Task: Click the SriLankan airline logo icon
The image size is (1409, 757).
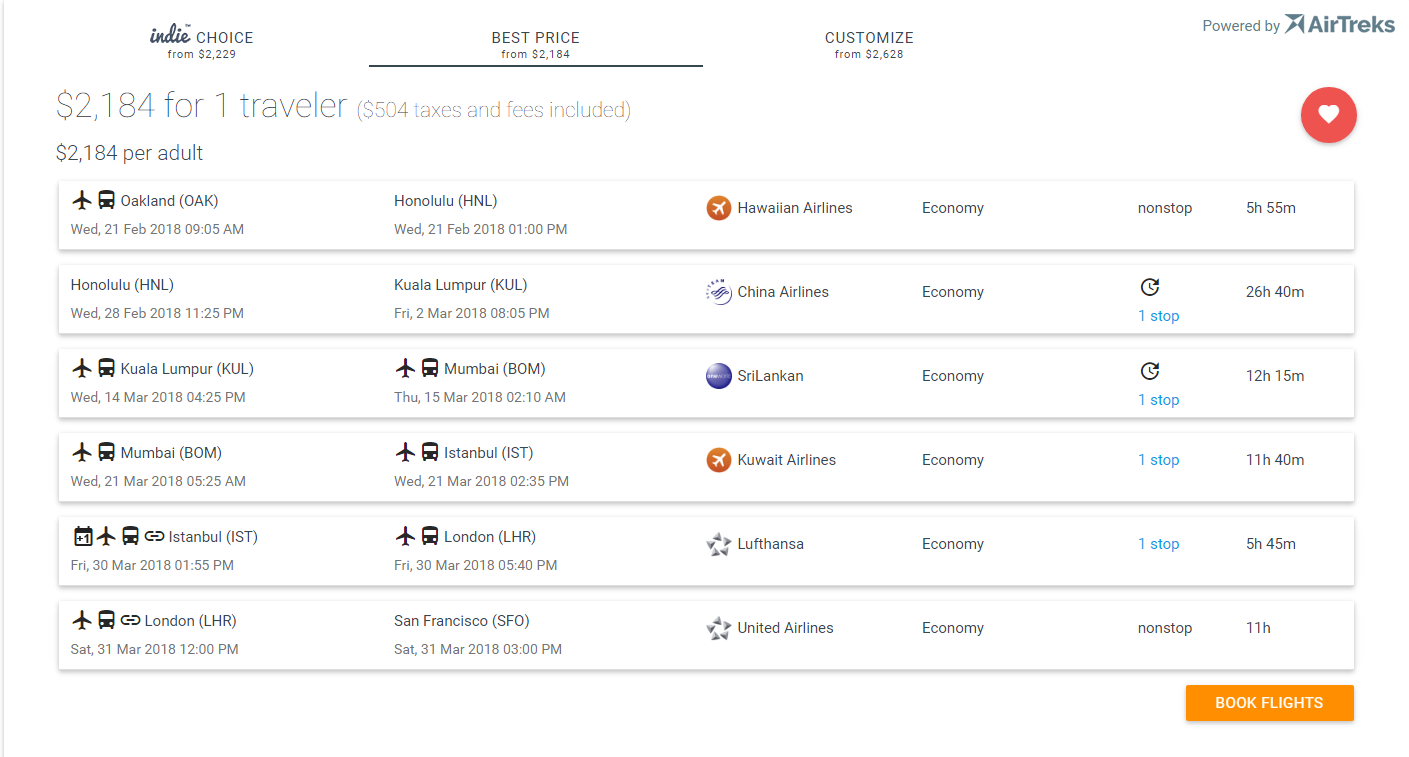Action: 718,376
